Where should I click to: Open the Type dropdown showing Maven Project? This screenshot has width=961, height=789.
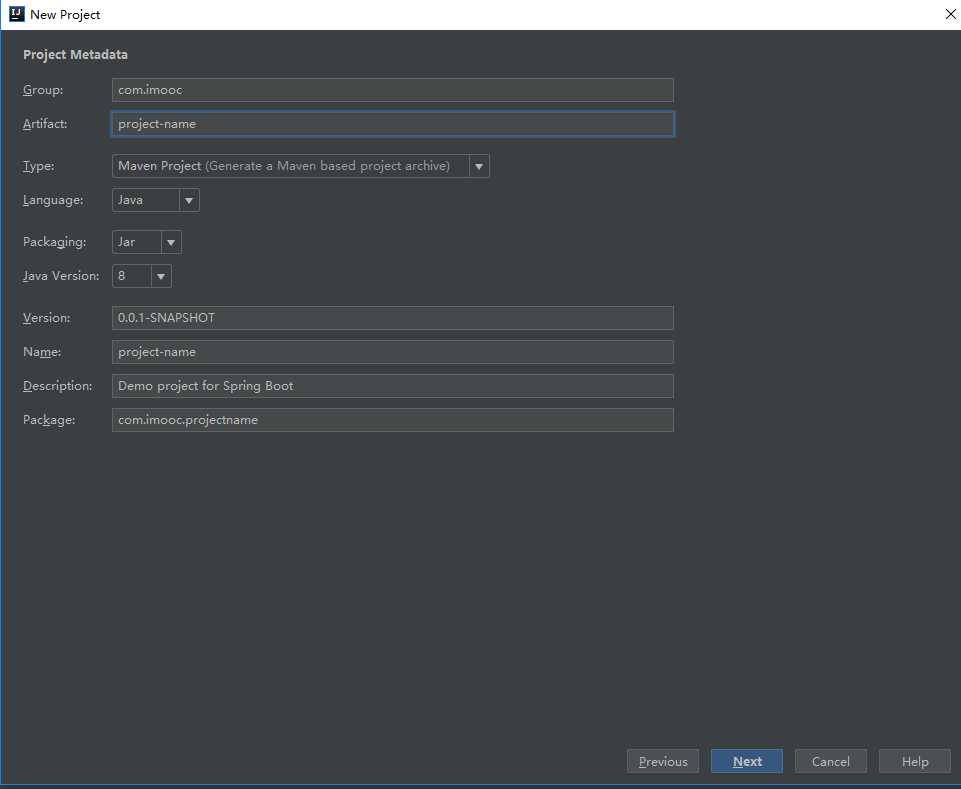coord(300,166)
